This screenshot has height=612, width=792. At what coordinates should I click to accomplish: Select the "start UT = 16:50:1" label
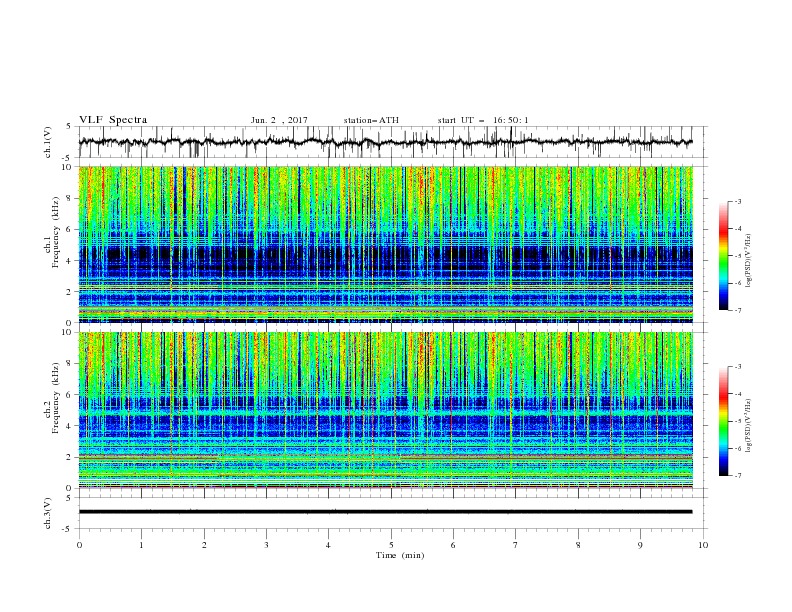(x=483, y=120)
